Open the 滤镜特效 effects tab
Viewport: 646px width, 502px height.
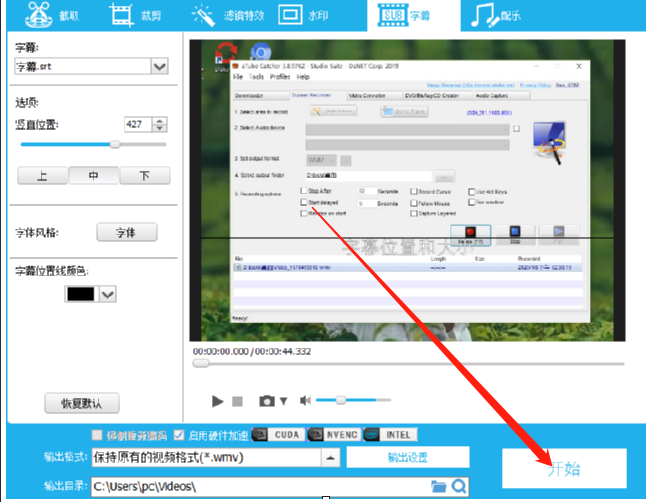(228, 15)
